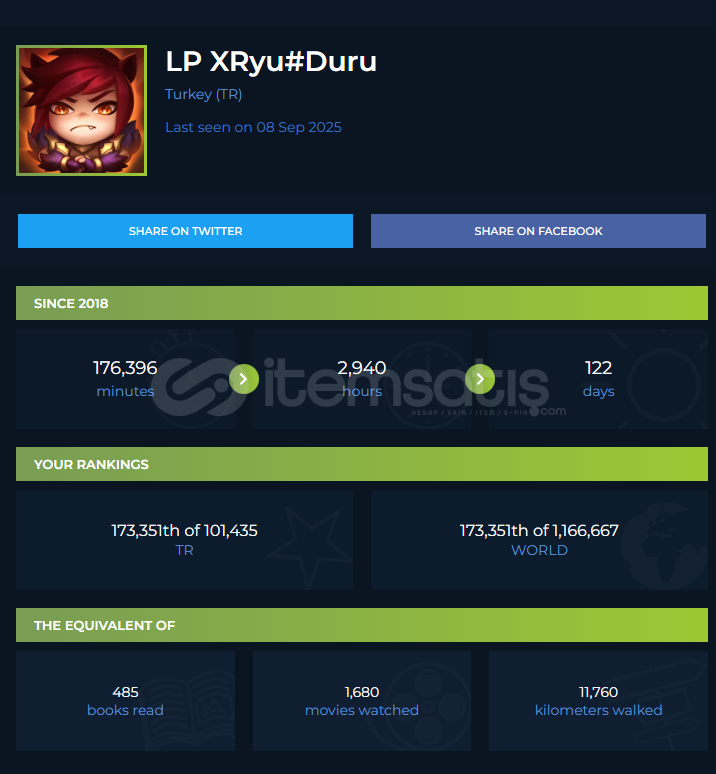Click the SINCE 2018 section header
The height and width of the screenshot is (774, 716).
pos(362,303)
